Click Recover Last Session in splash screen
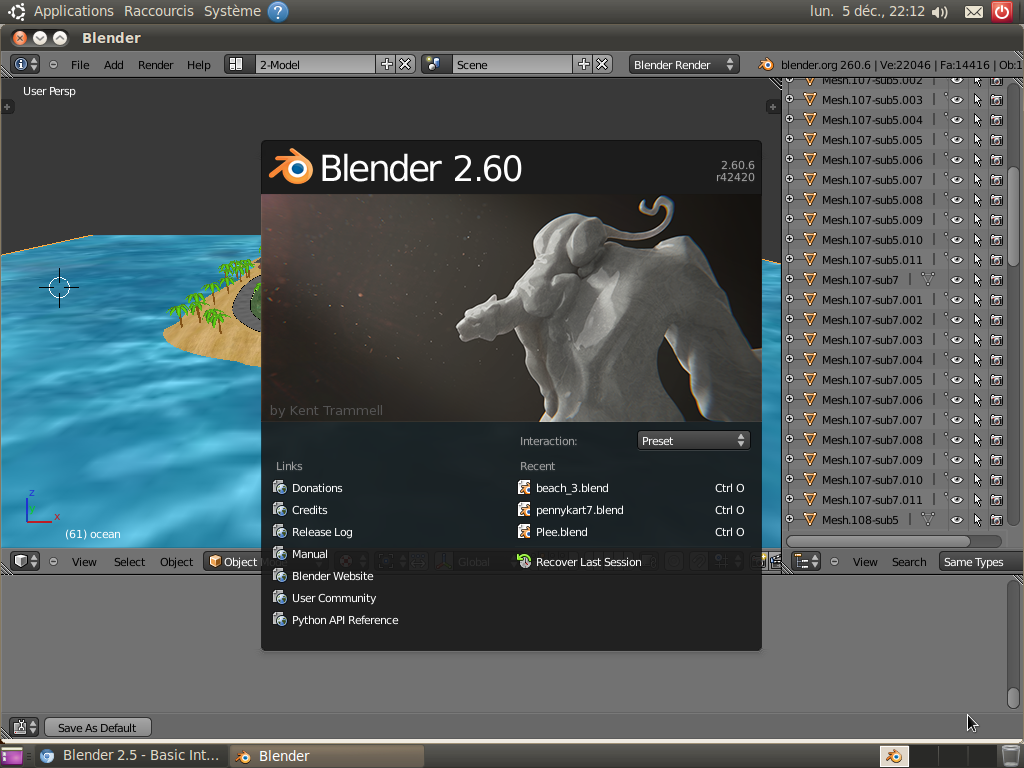1024x768 pixels. click(x=588, y=562)
